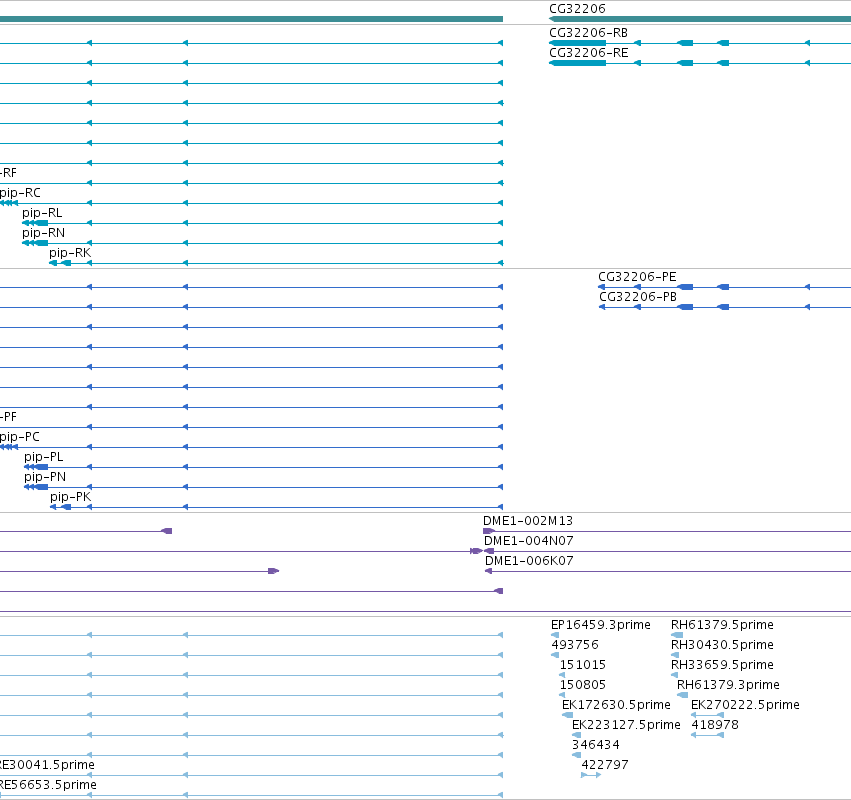Click the EK223127.5prime EST label
The height and width of the screenshot is (800, 851).
point(626,725)
